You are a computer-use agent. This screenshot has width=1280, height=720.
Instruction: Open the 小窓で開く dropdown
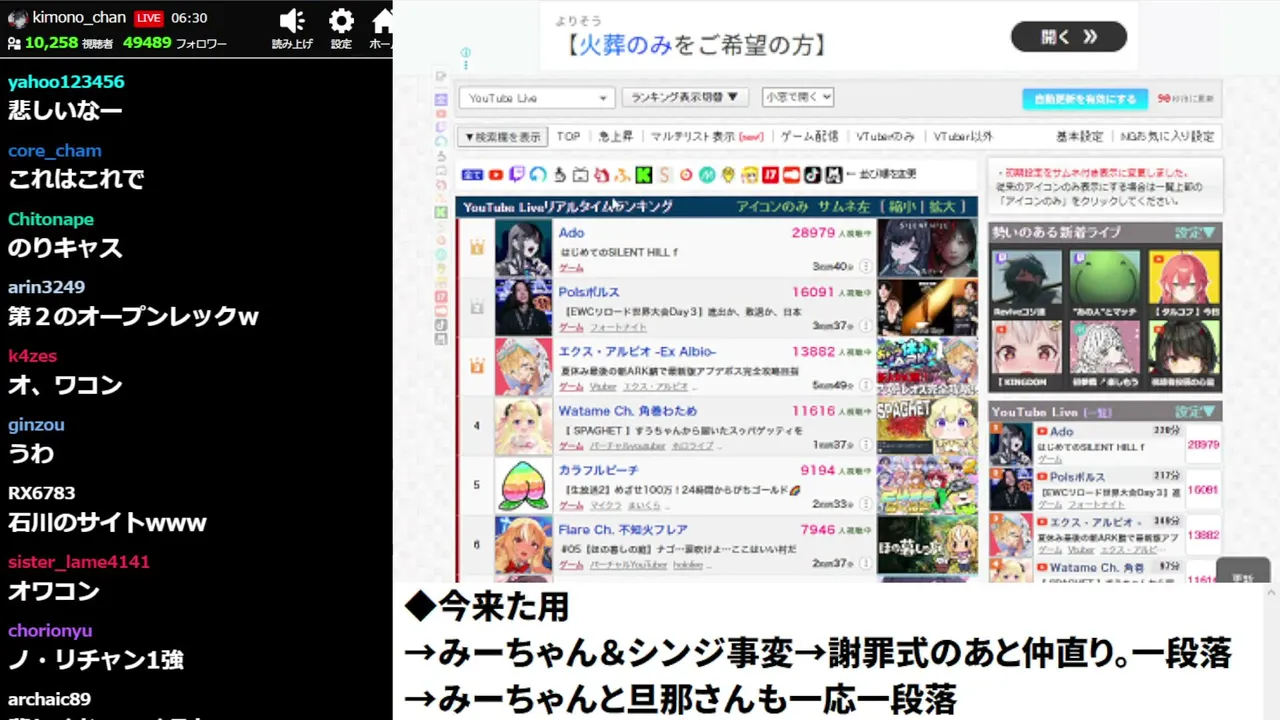pyautogui.click(x=797, y=97)
